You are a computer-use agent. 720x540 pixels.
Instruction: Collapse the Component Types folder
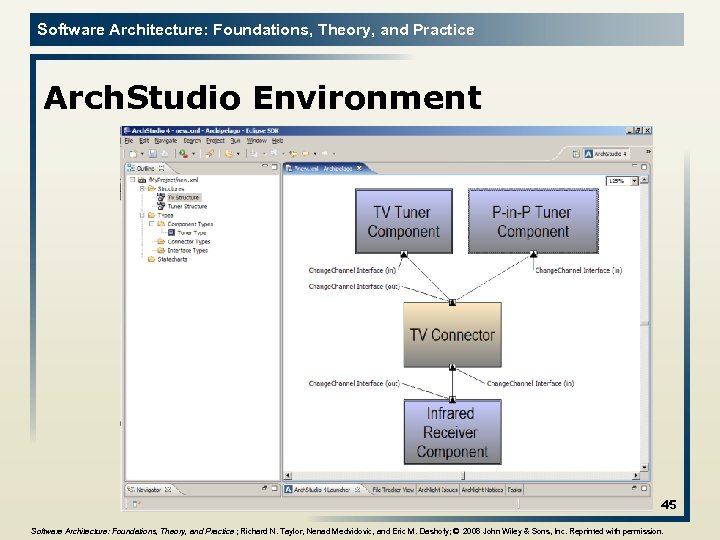point(152,224)
